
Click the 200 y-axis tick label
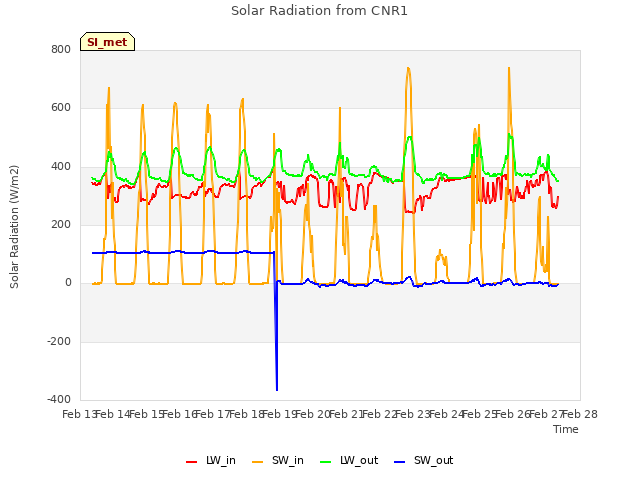point(61,224)
